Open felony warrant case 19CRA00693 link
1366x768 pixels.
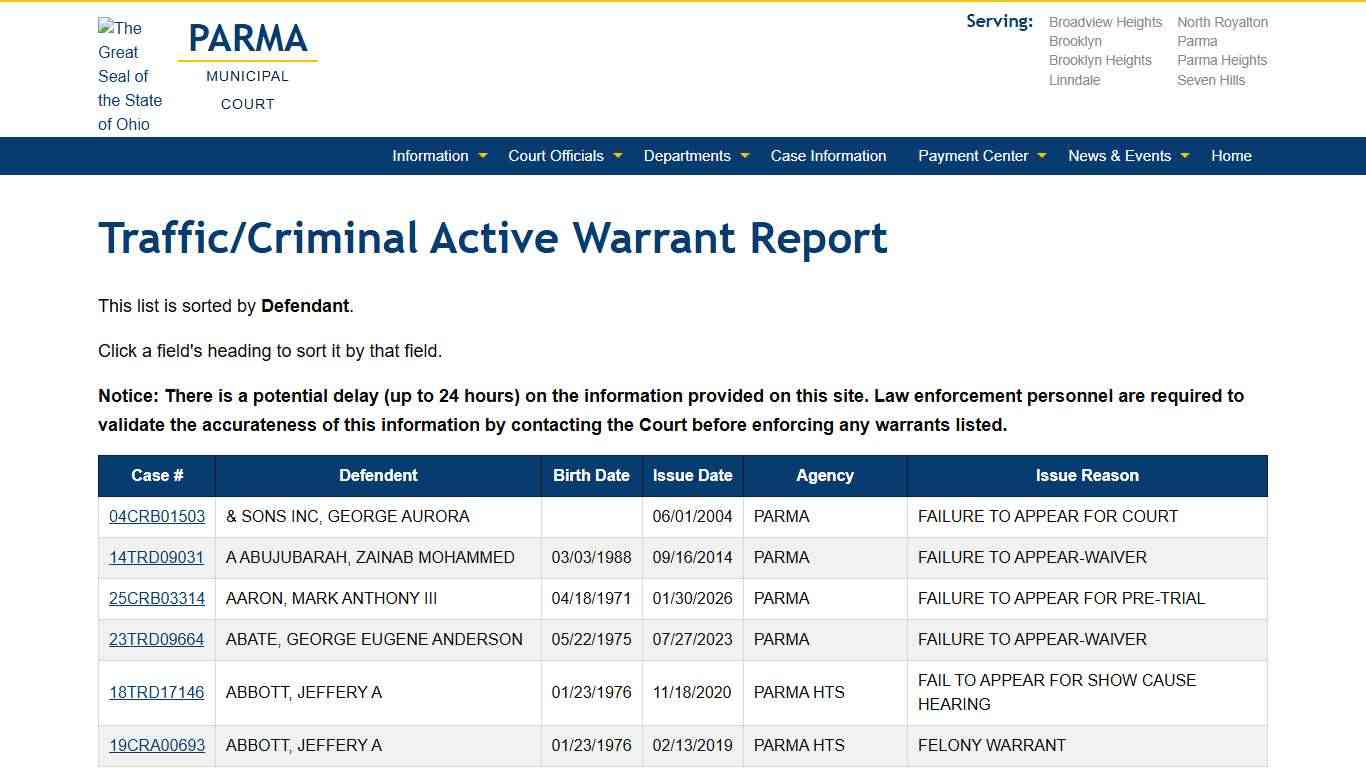pyautogui.click(x=157, y=746)
